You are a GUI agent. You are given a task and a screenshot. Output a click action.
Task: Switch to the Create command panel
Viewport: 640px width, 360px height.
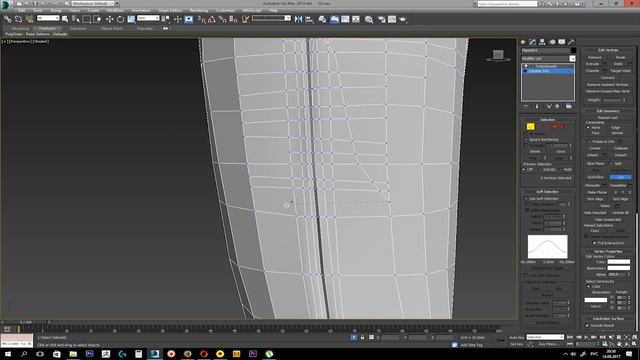click(x=523, y=42)
